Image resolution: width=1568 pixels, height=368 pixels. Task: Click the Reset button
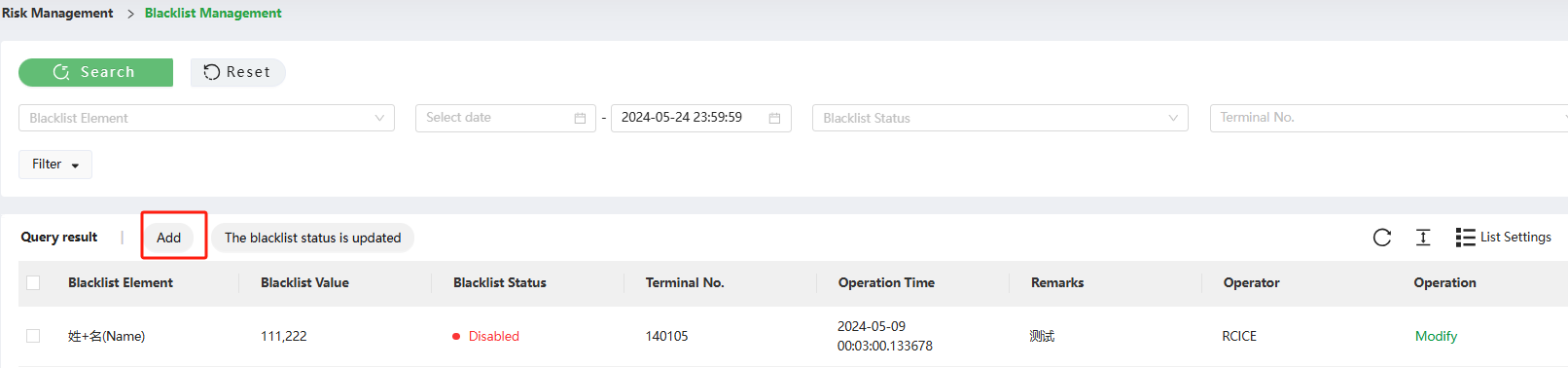click(237, 72)
